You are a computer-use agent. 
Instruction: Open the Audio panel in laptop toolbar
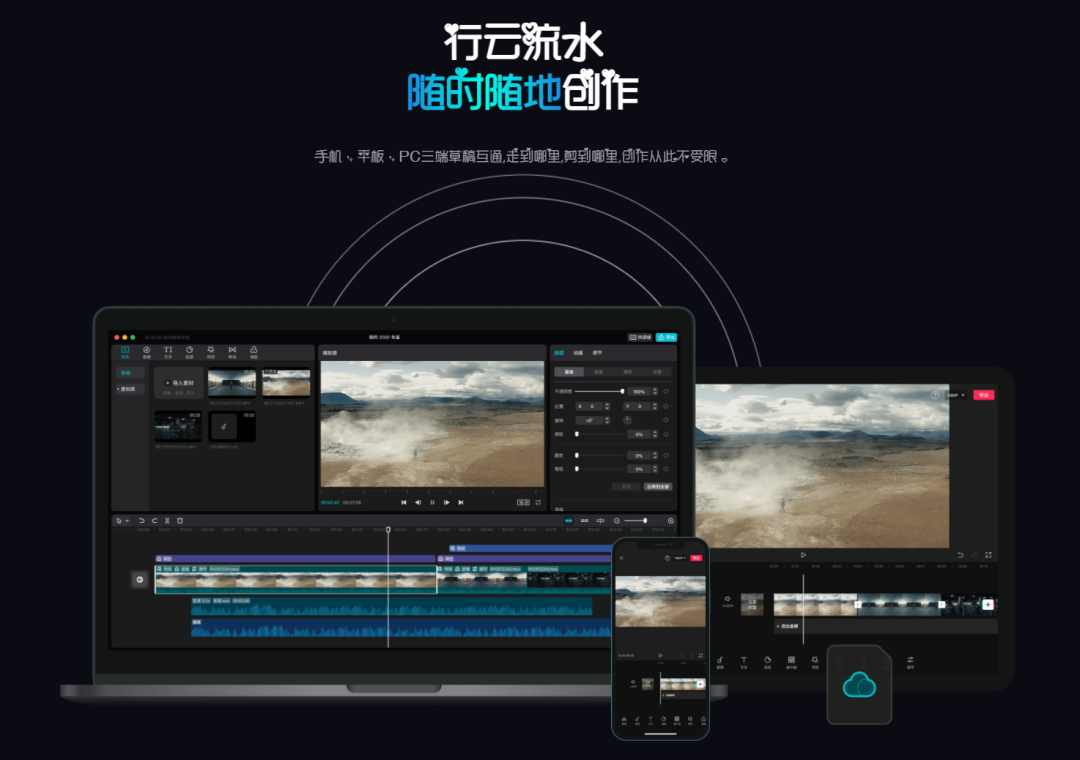[x=147, y=351]
